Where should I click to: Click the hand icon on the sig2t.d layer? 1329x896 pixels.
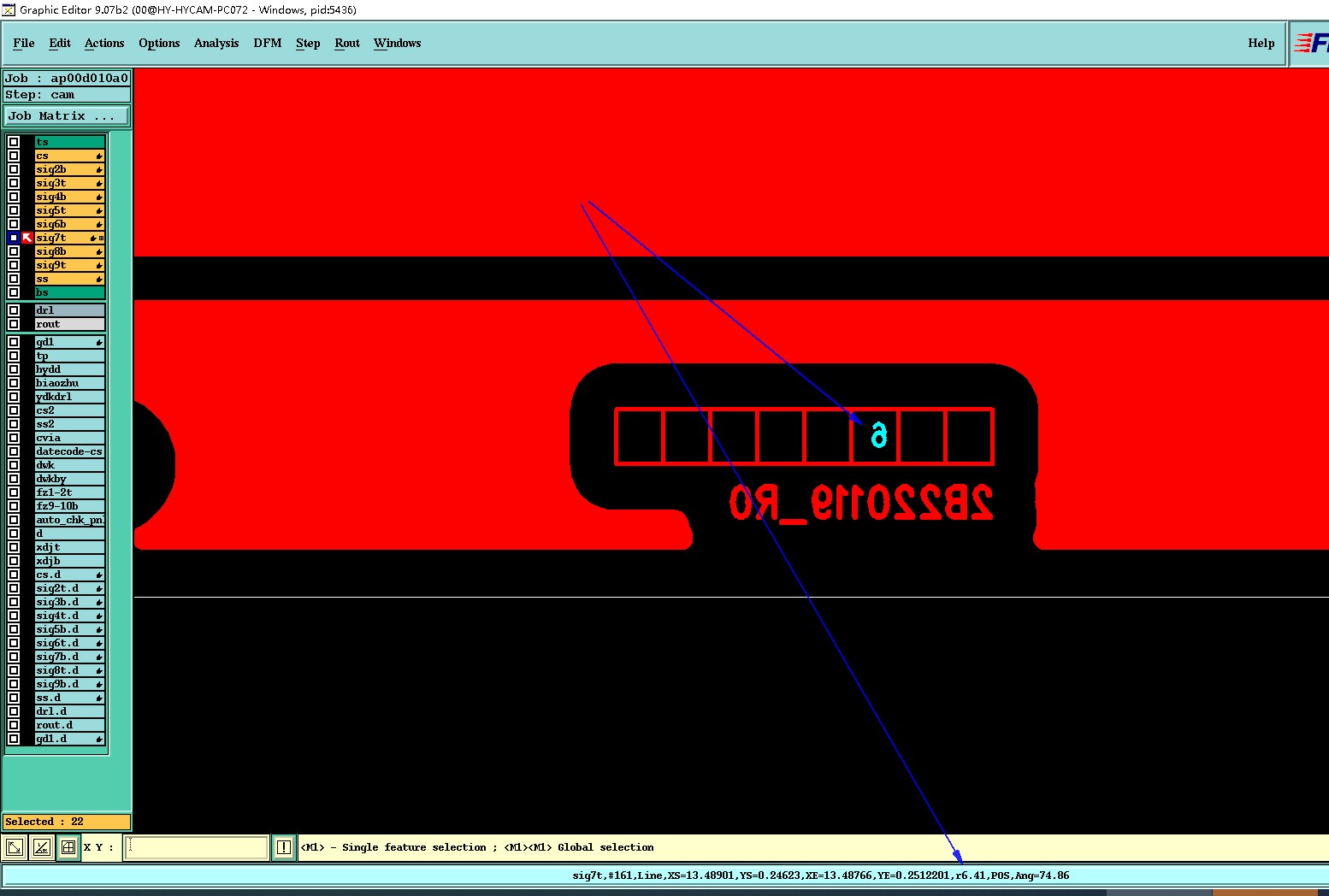click(99, 588)
